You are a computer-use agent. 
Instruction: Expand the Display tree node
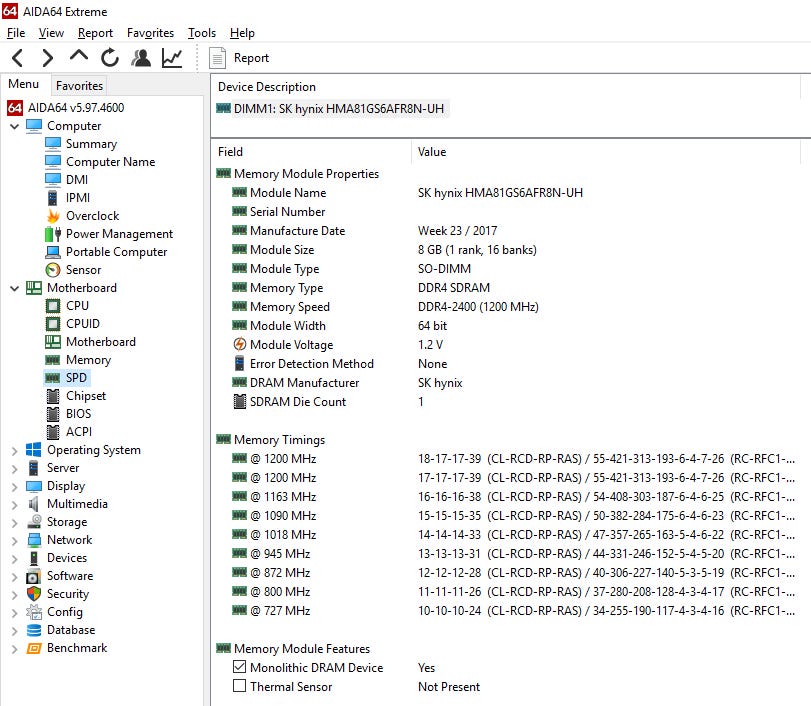[14, 487]
